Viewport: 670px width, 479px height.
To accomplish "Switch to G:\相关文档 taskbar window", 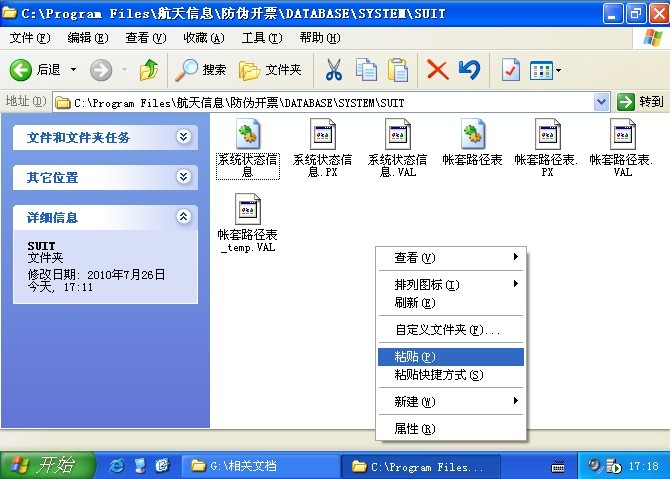I will point(262,466).
